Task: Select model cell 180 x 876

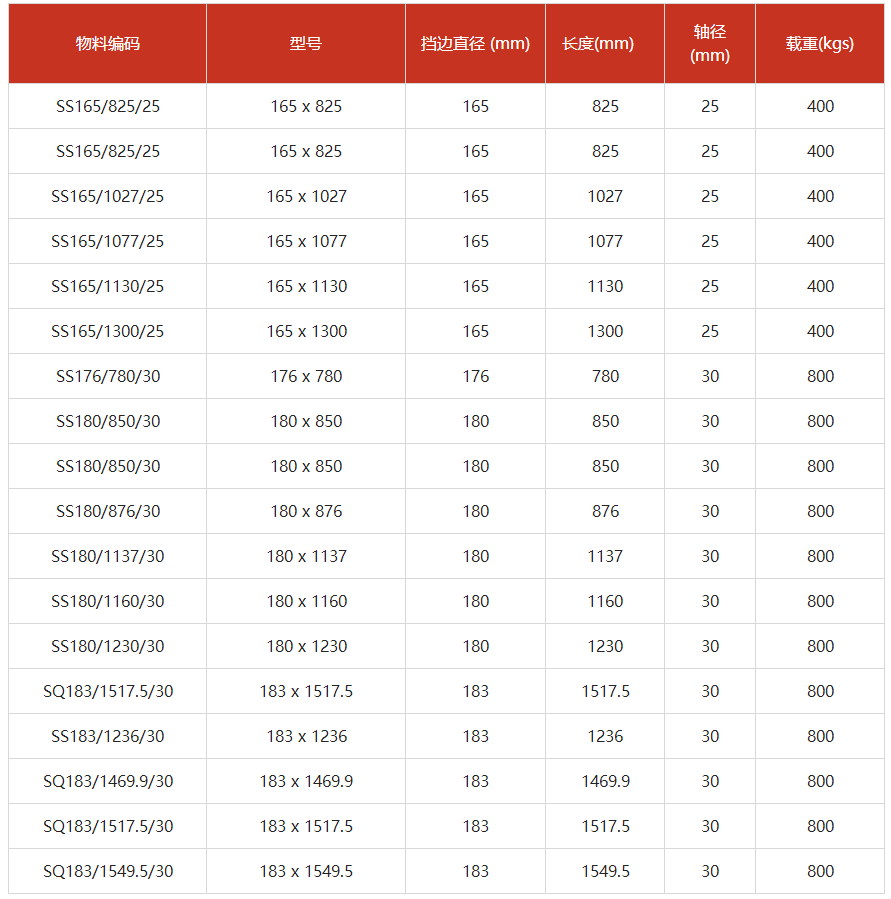Action: [307, 511]
